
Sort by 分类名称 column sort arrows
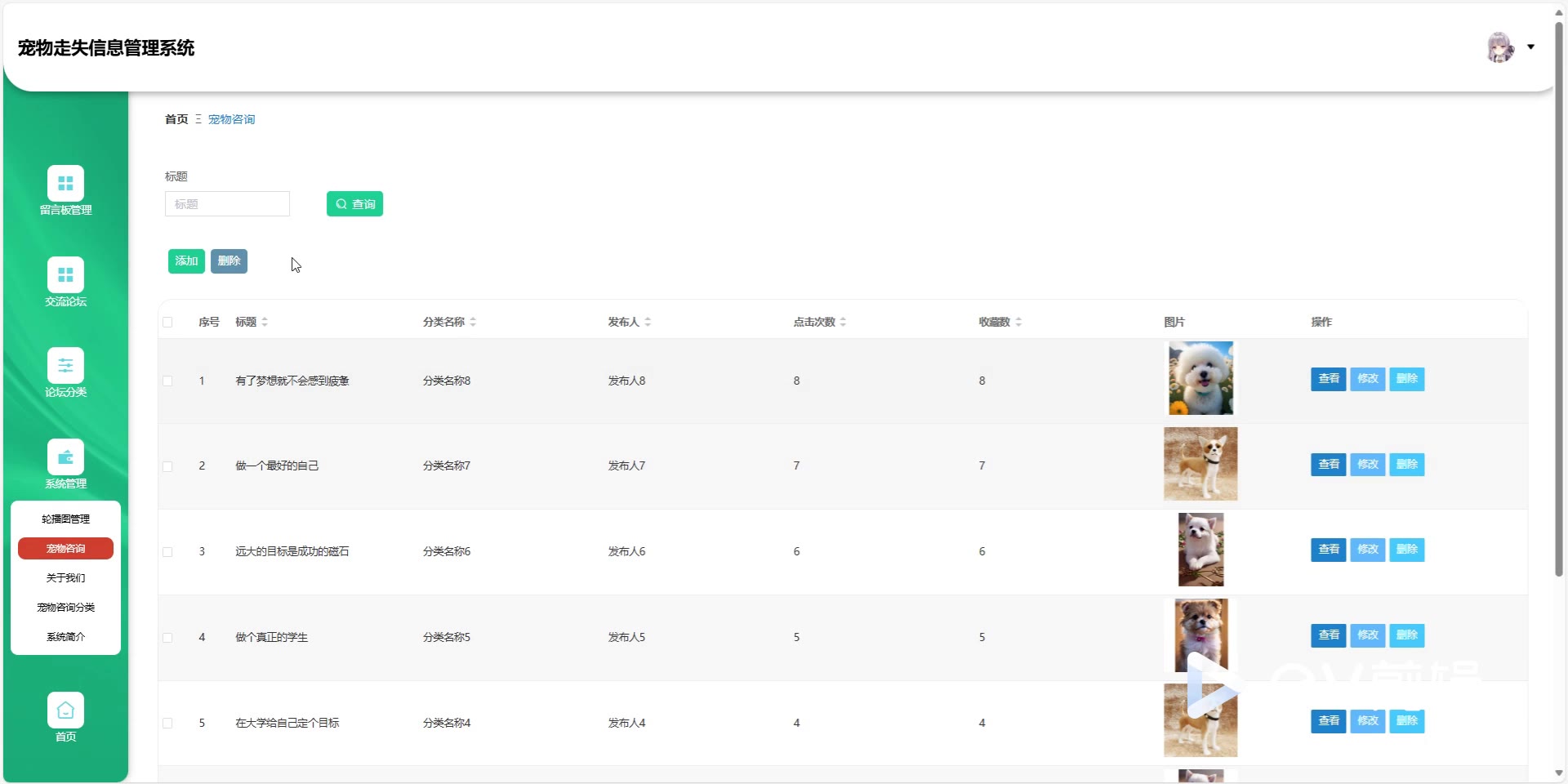[x=473, y=323]
